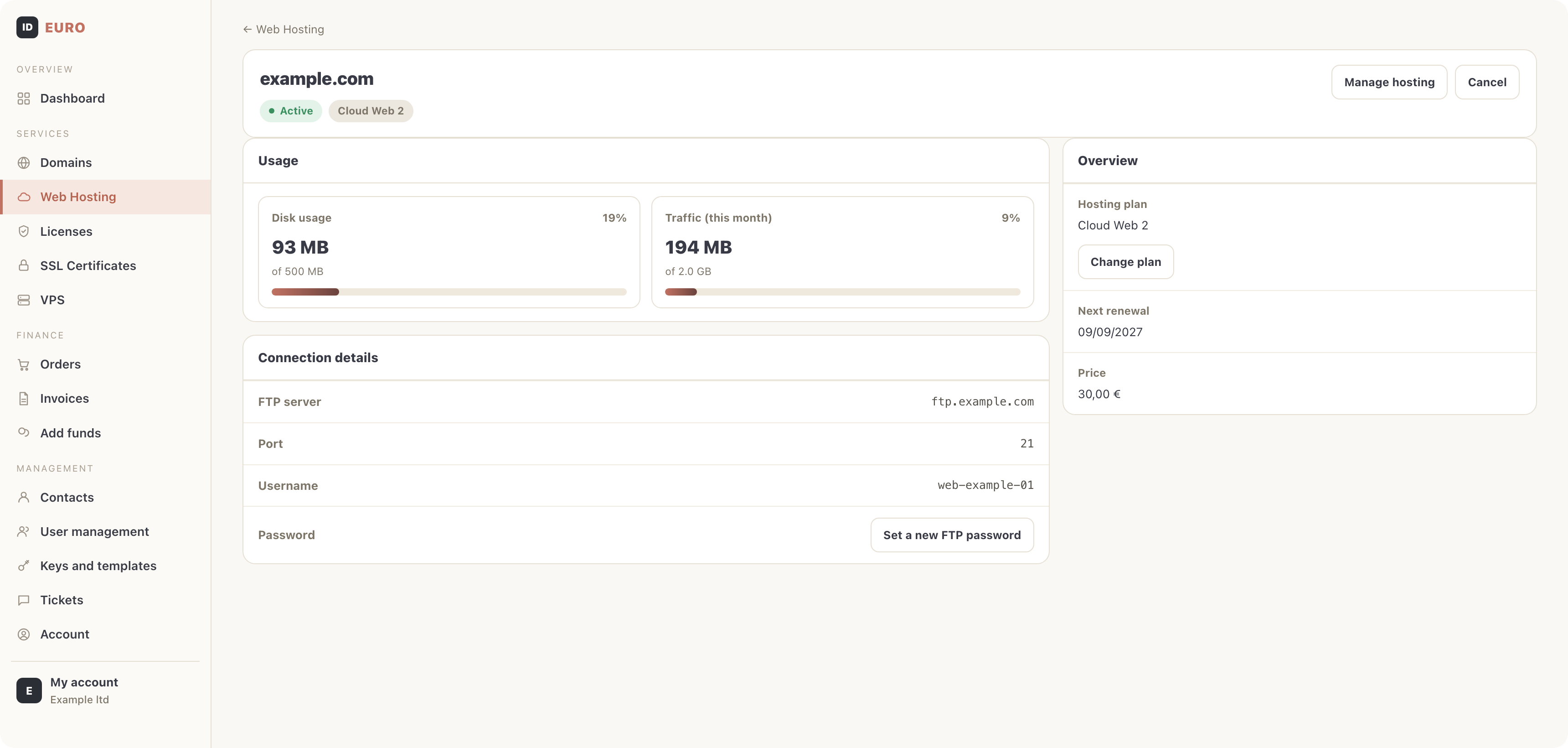Go to Domains in the sidebar
1568x748 pixels.
pos(106,163)
